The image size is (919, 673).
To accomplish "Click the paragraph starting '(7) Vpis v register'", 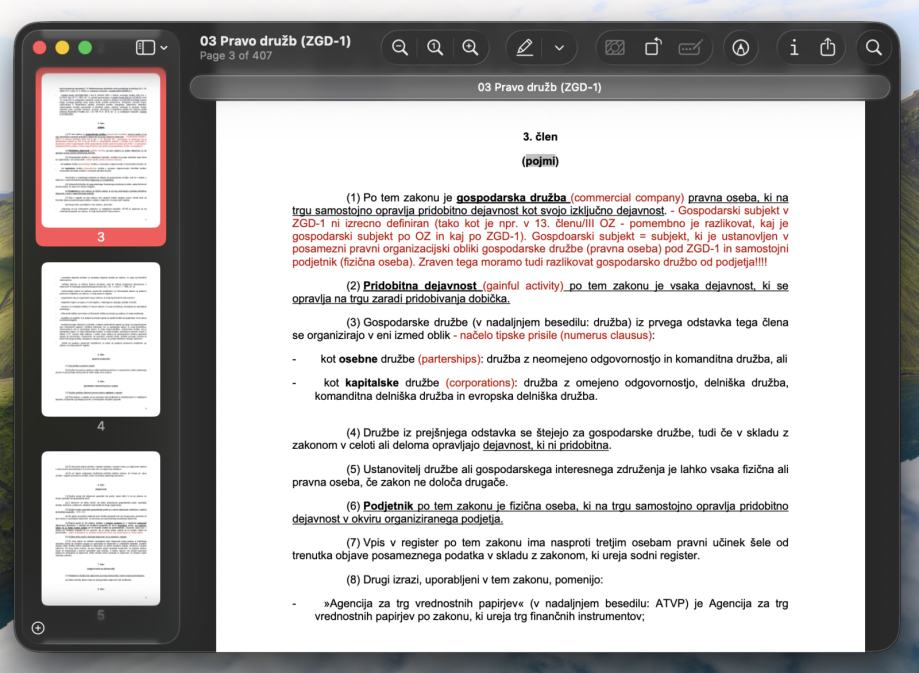I will [x=540, y=549].
